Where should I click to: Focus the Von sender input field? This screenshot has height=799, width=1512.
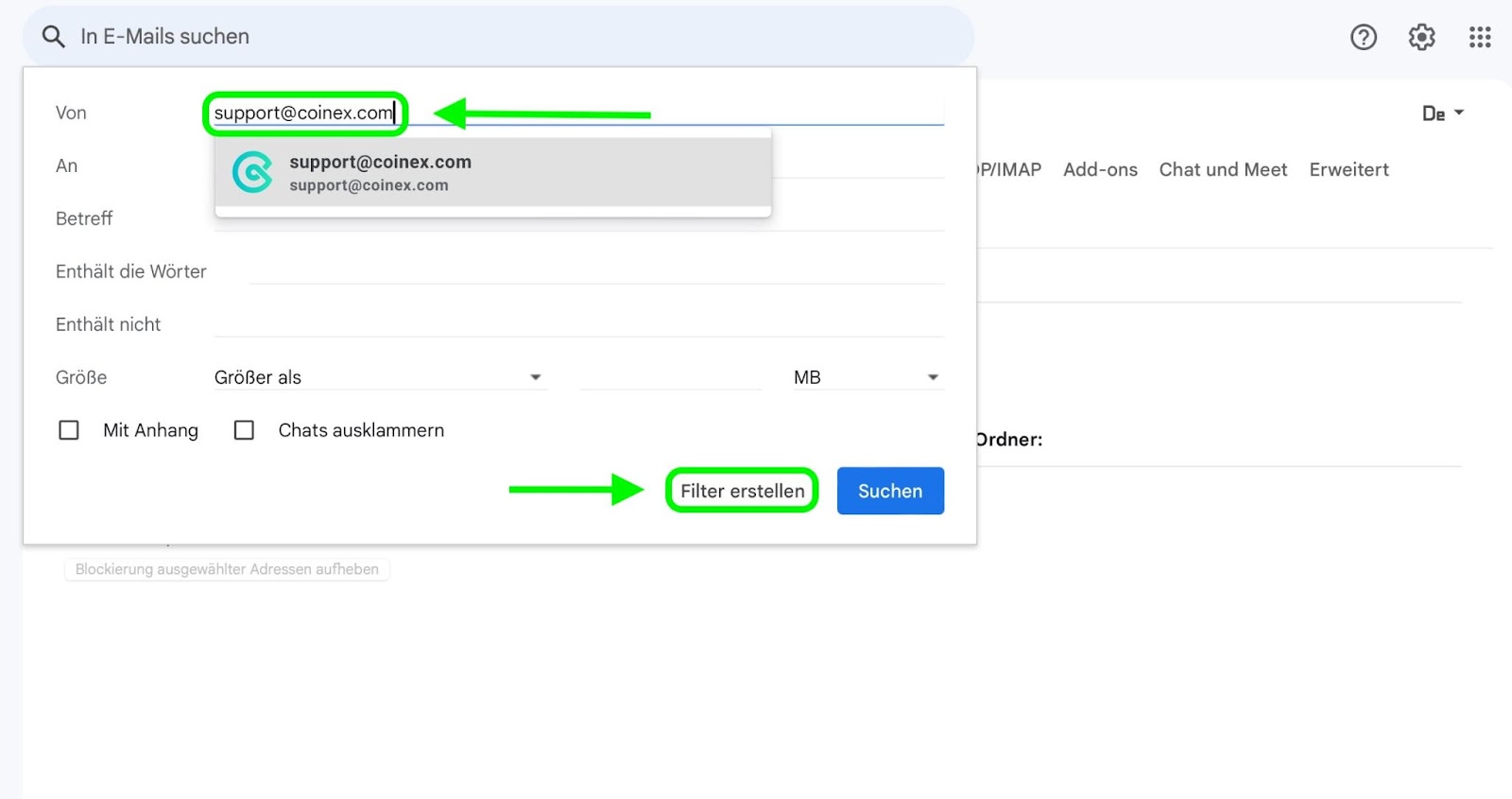[578, 113]
